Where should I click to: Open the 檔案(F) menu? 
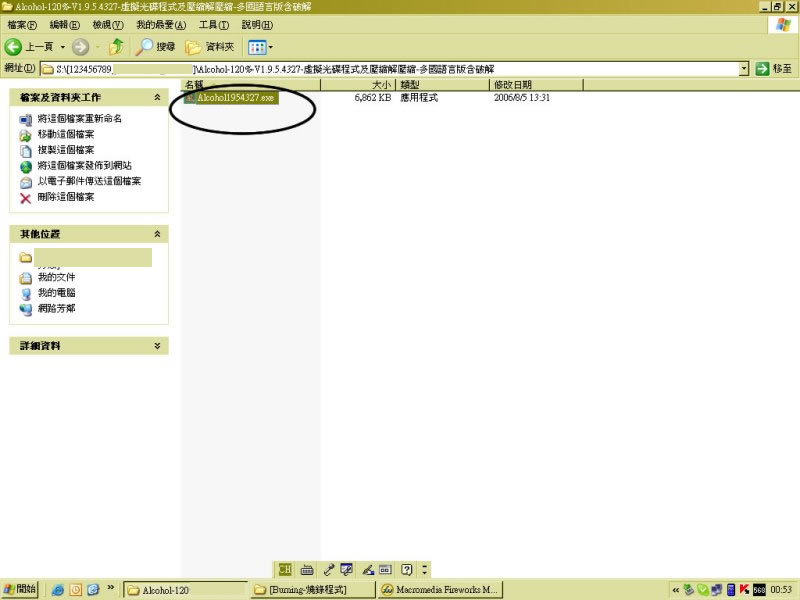coord(22,24)
